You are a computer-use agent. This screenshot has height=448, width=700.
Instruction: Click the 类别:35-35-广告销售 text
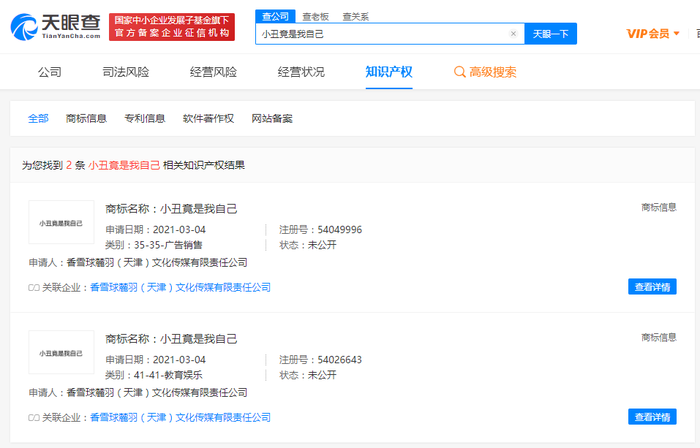tap(154, 245)
